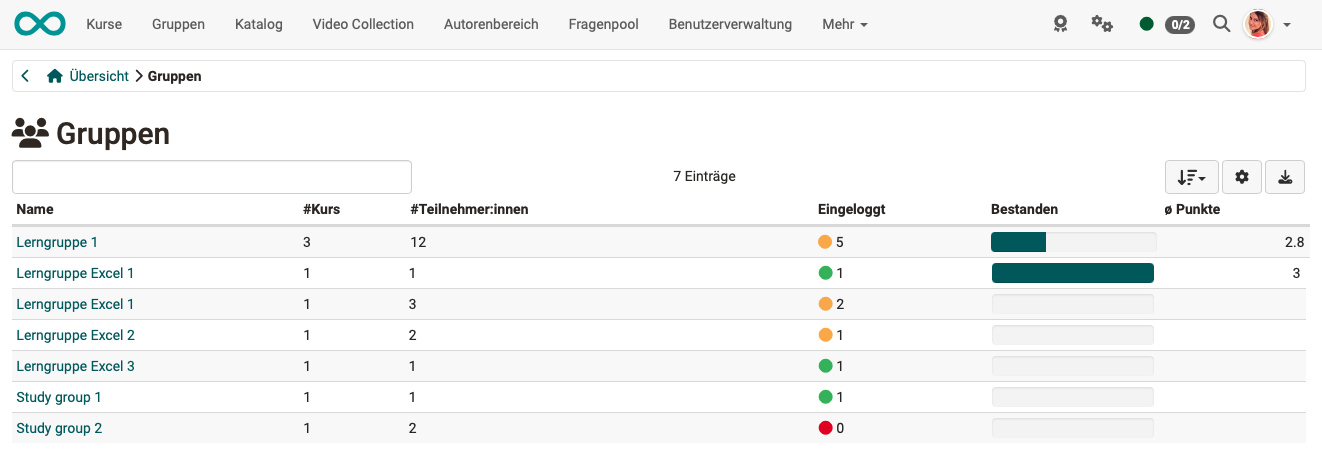1322x453 pixels.
Task: Expand the Mehr menu
Action: click(x=844, y=24)
